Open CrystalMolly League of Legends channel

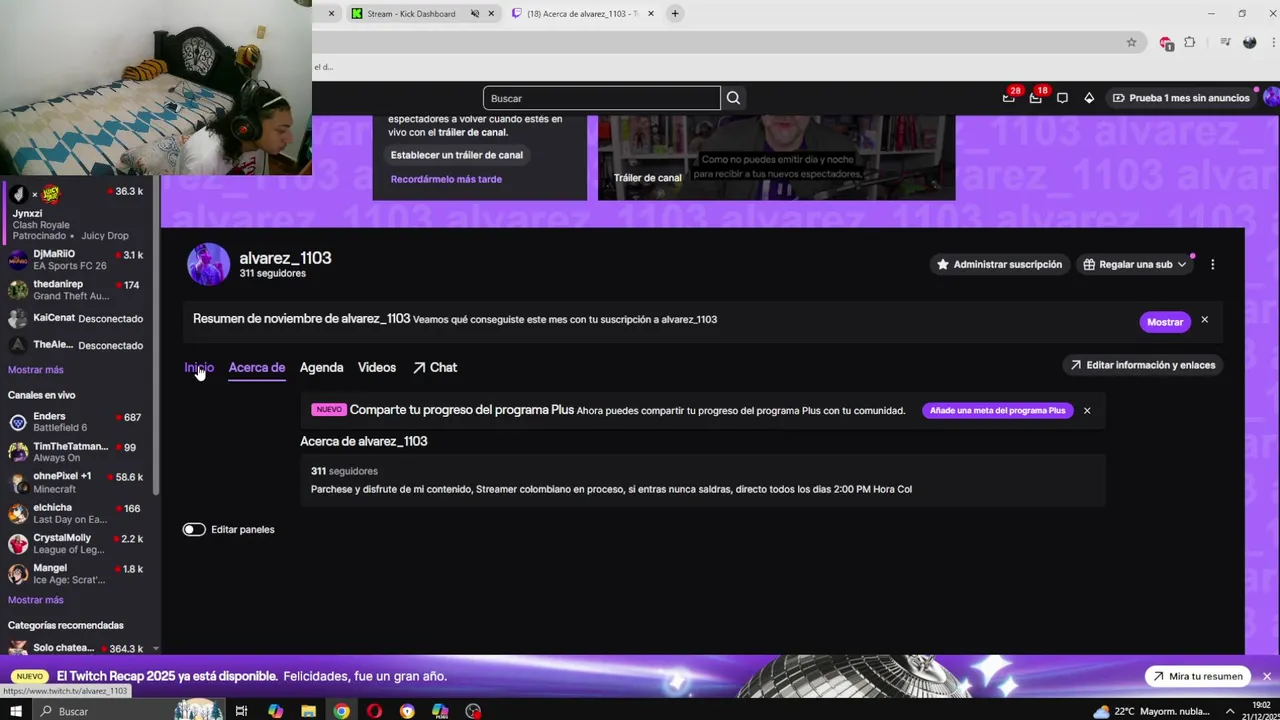[x=78, y=543]
